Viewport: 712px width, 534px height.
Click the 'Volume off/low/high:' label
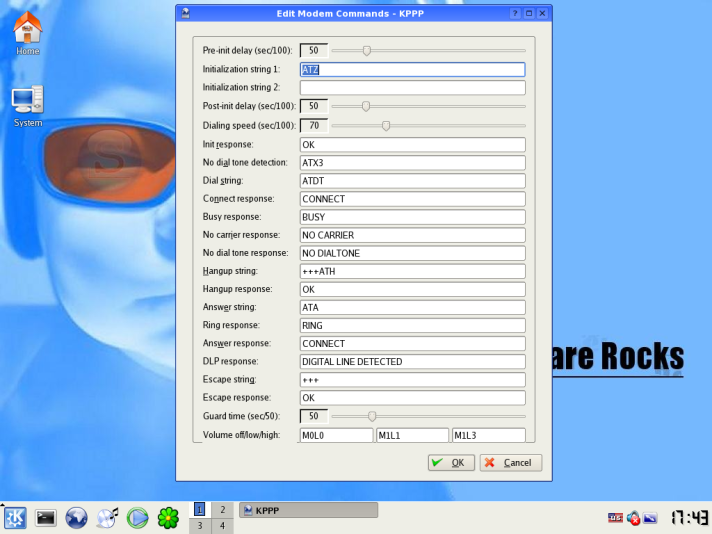241,435
